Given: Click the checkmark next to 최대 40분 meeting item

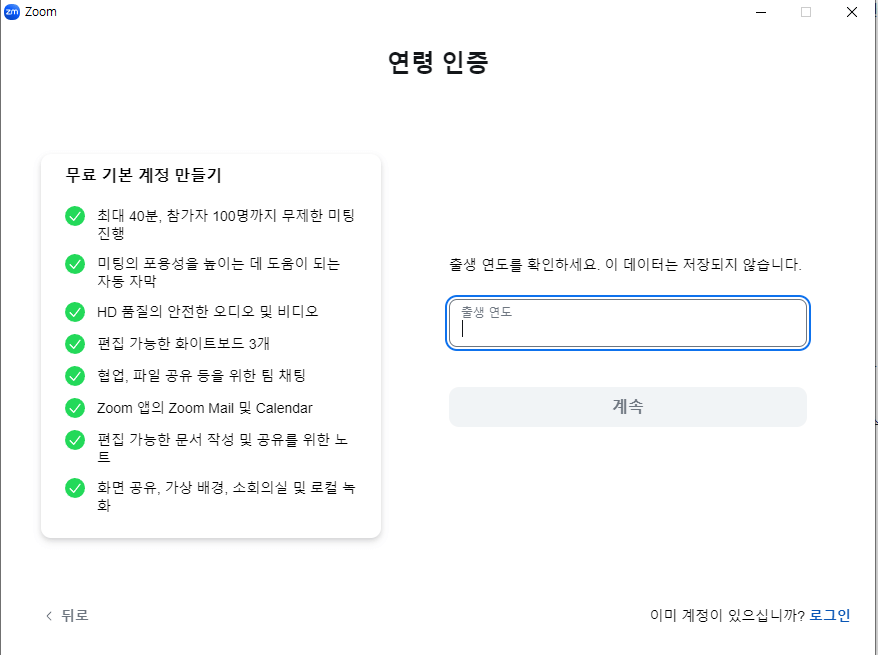Looking at the screenshot, I should (74, 216).
